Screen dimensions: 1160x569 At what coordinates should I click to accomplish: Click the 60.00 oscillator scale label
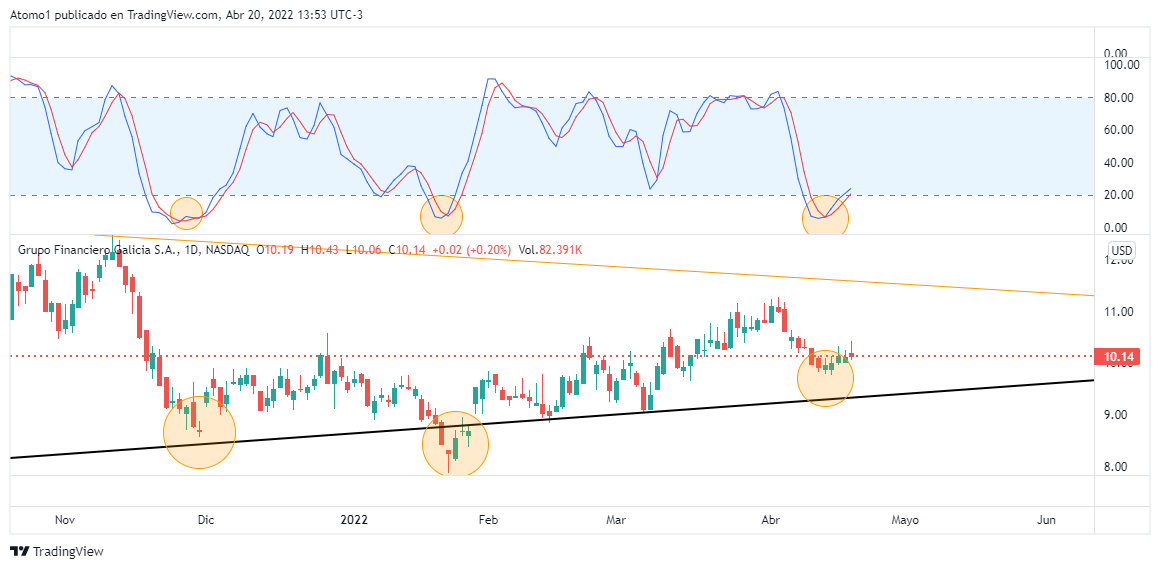[x=1119, y=129]
